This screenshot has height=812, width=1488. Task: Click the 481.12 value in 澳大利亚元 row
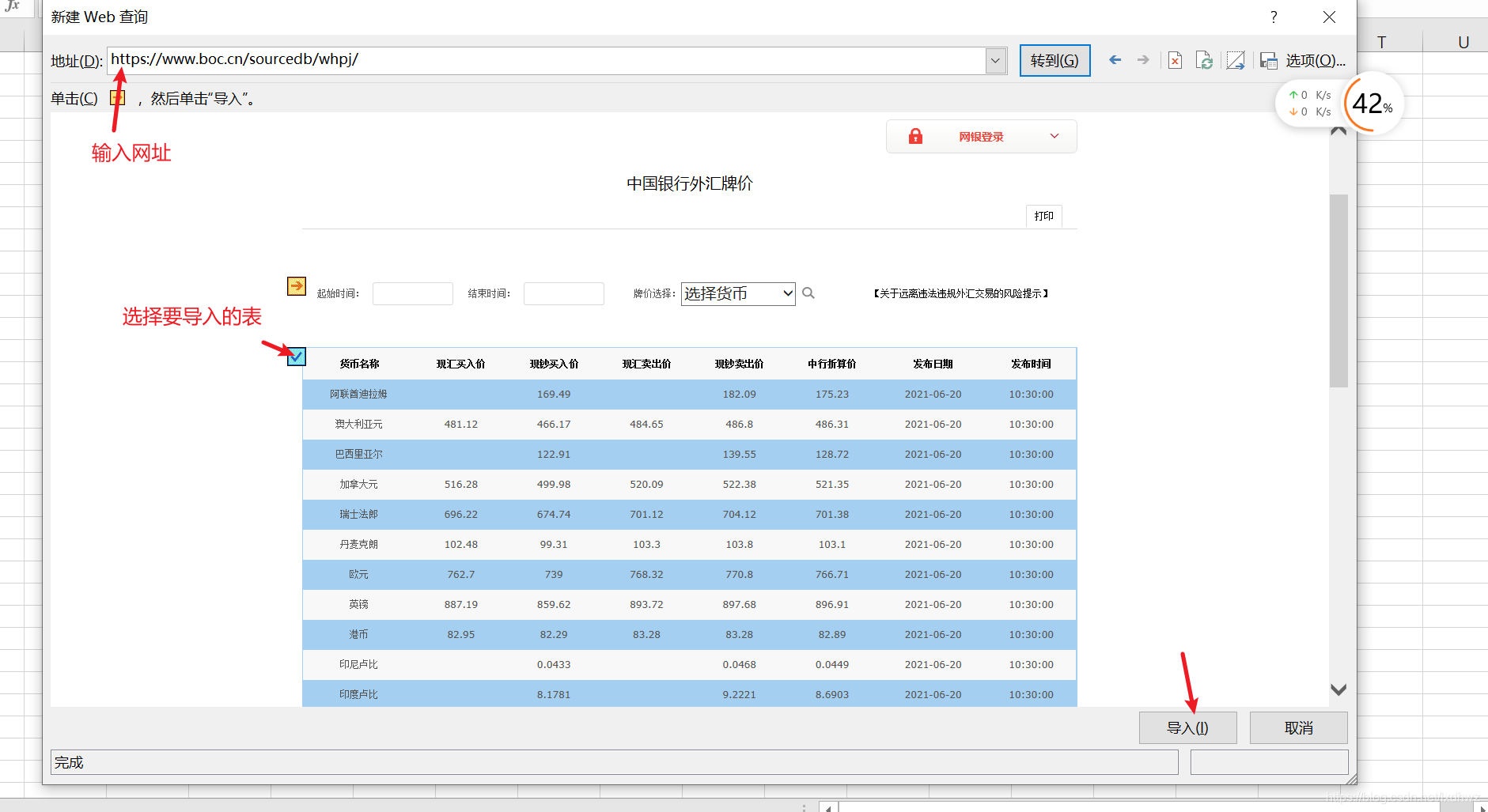click(460, 424)
